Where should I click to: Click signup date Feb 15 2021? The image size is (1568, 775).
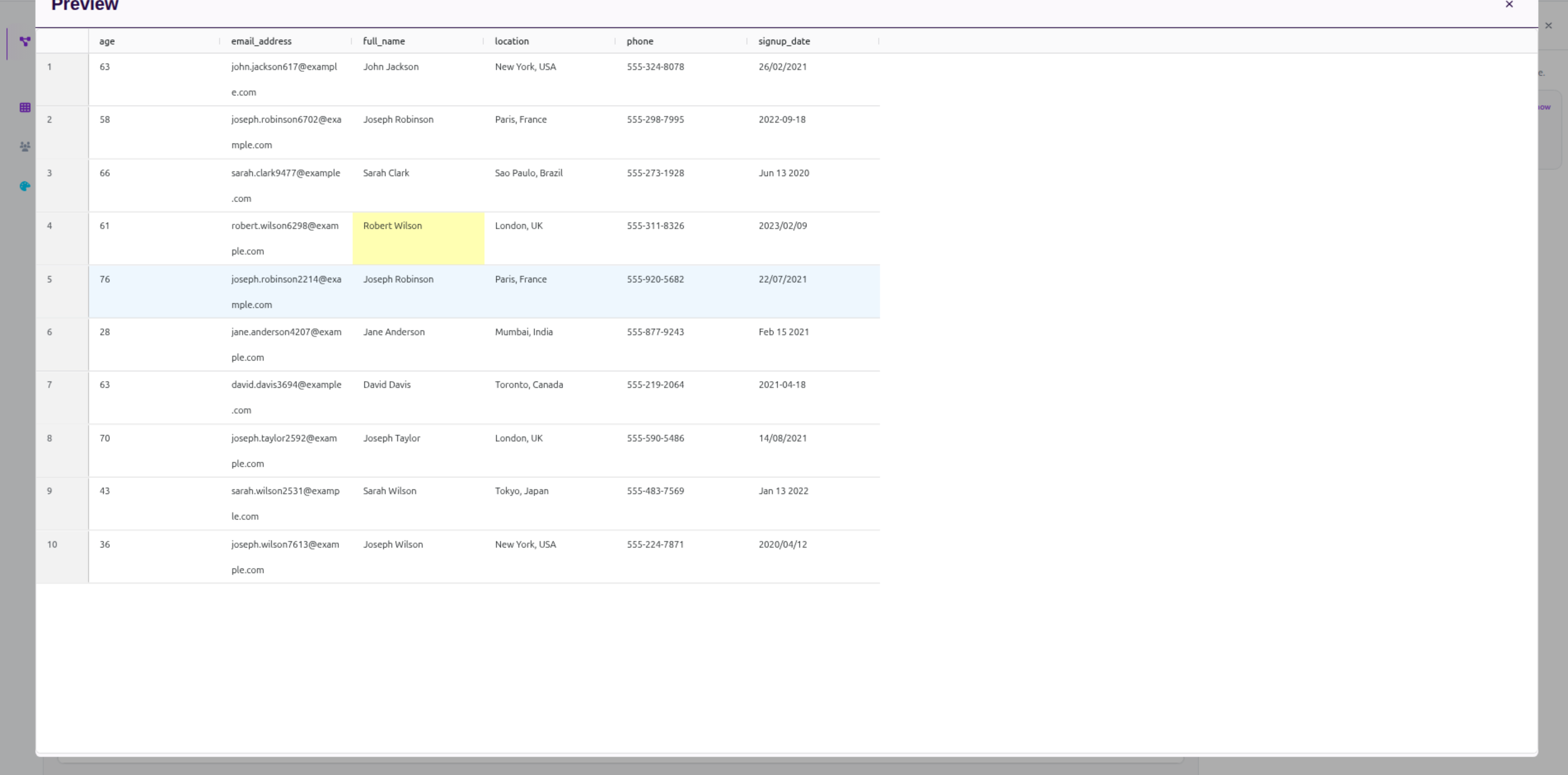(814, 345)
